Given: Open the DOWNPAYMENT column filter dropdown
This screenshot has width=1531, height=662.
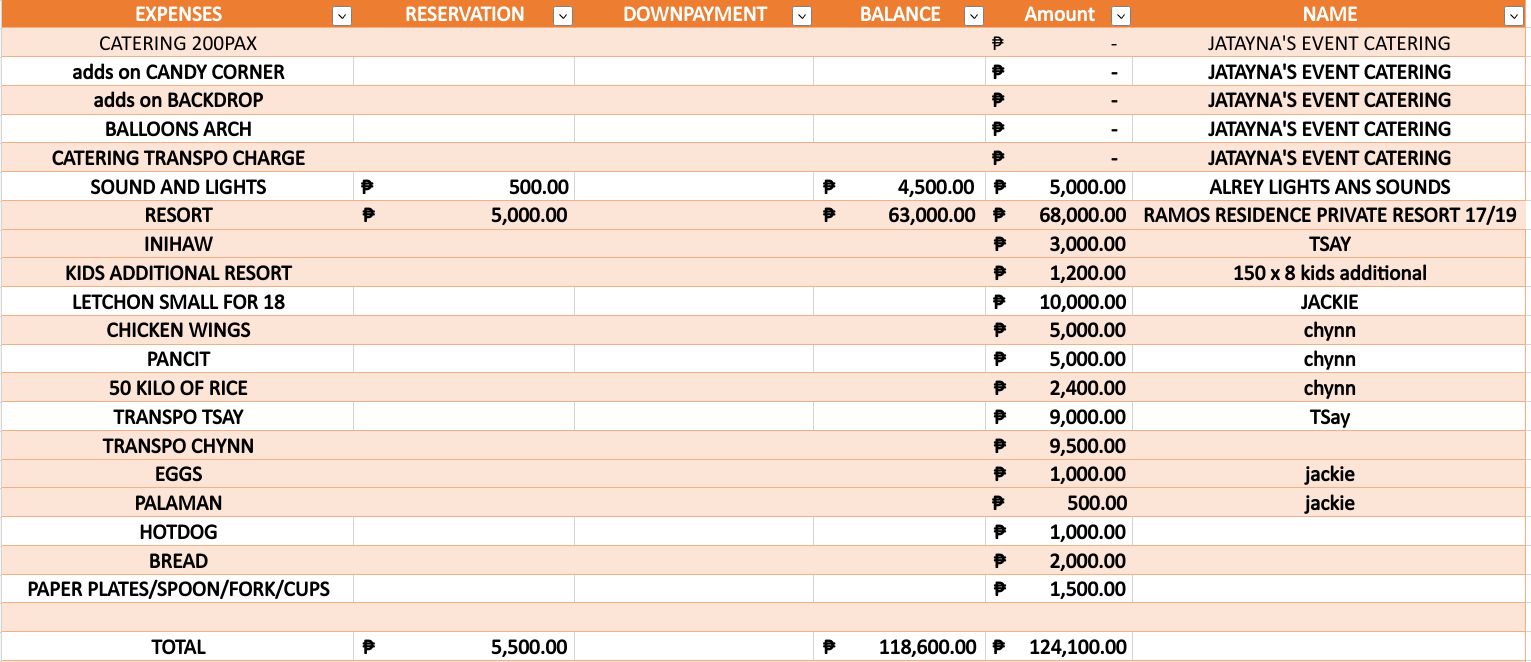Looking at the screenshot, I should 801,15.
